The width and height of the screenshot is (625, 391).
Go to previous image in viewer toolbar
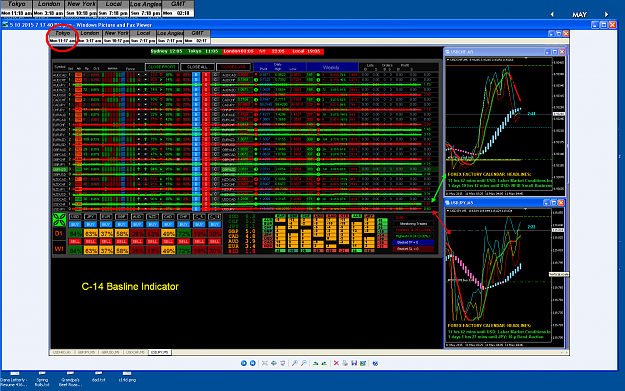(244, 363)
